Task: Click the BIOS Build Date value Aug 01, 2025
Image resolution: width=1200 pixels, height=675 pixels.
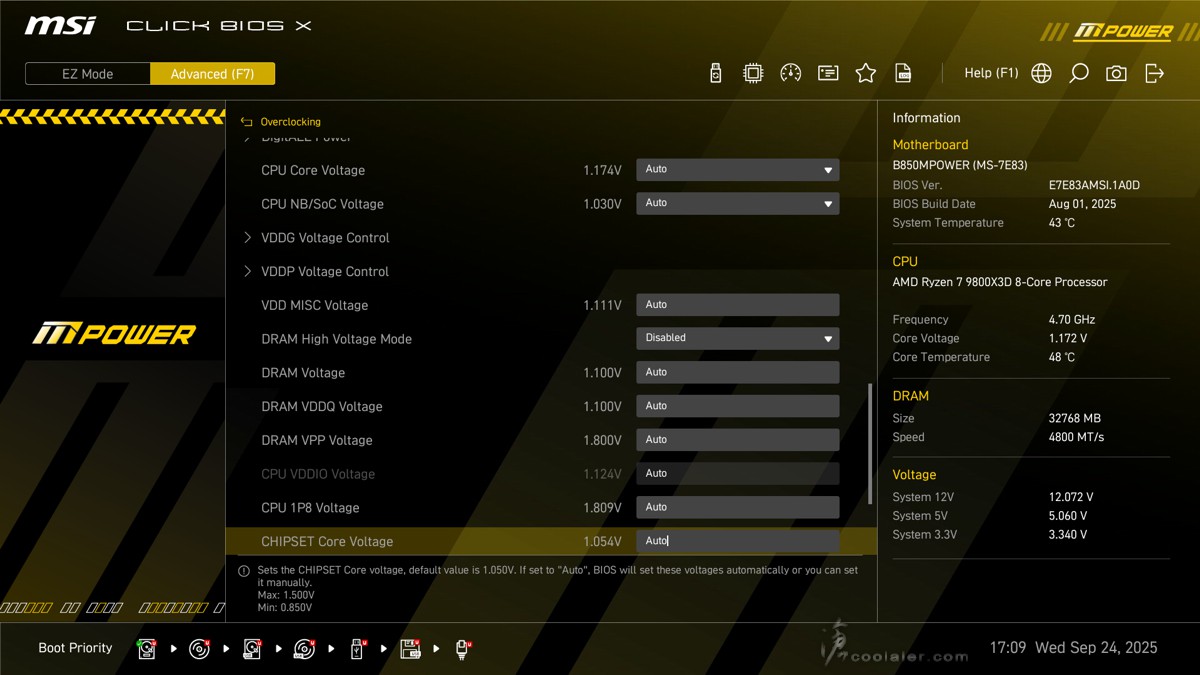Action: (x=1082, y=204)
